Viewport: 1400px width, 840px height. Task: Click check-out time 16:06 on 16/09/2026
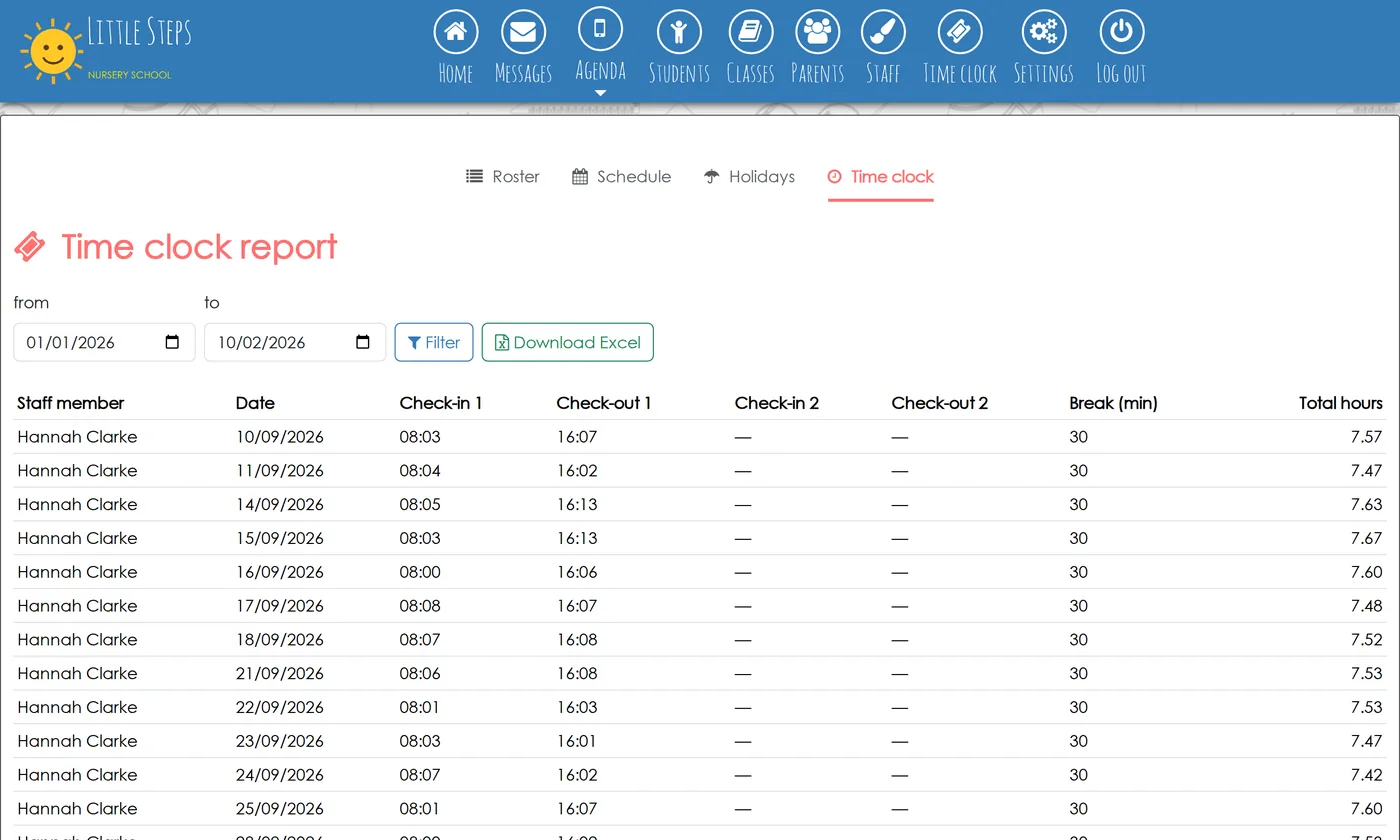pyautogui.click(x=577, y=572)
